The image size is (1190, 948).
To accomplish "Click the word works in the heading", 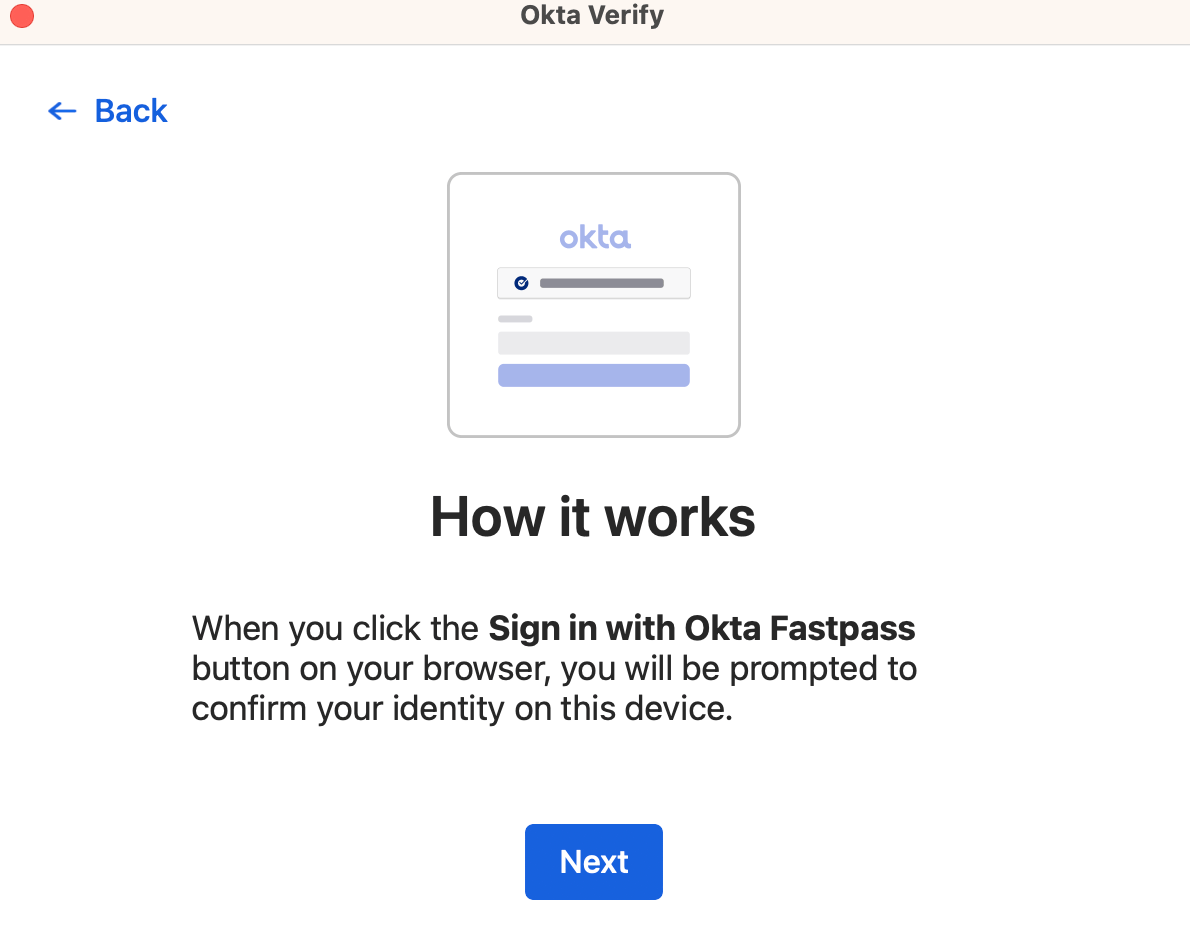I will pyautogui.click(x=680, y=517).
